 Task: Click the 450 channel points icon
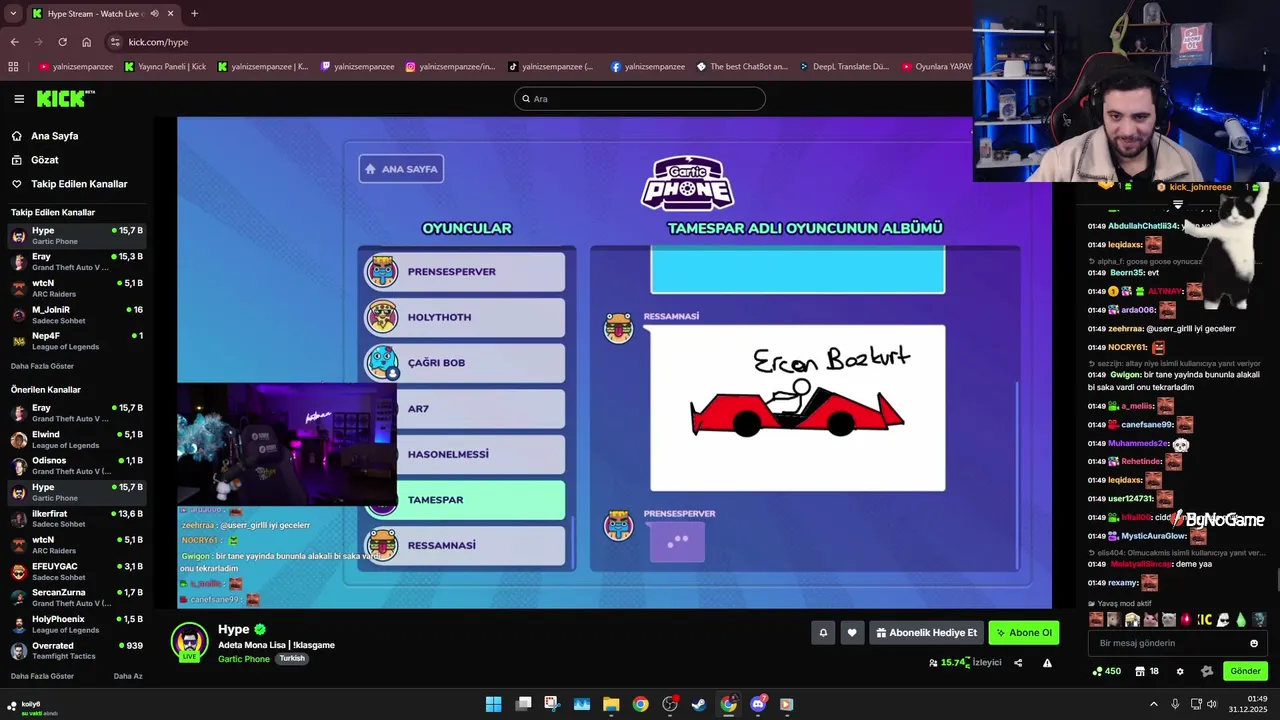pyautogui.click(x=1106, y=671)
